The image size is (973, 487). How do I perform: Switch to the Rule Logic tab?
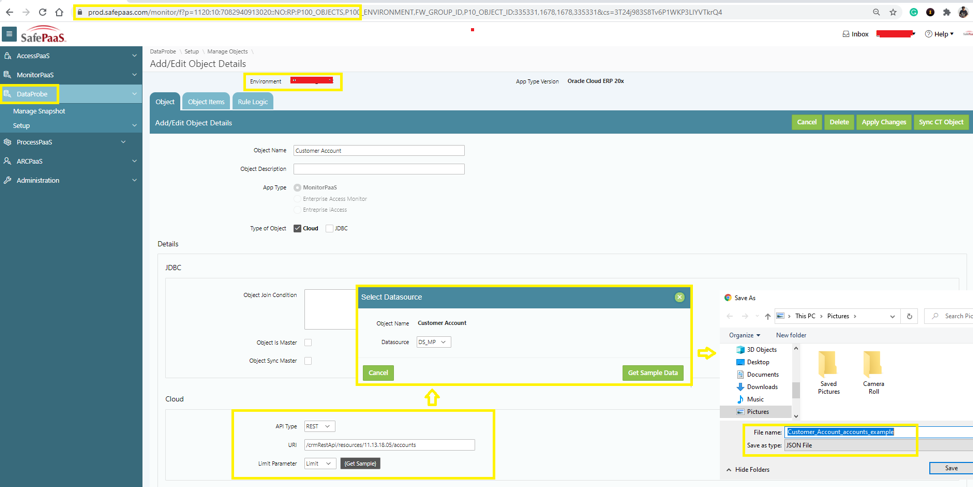point(253,102)
